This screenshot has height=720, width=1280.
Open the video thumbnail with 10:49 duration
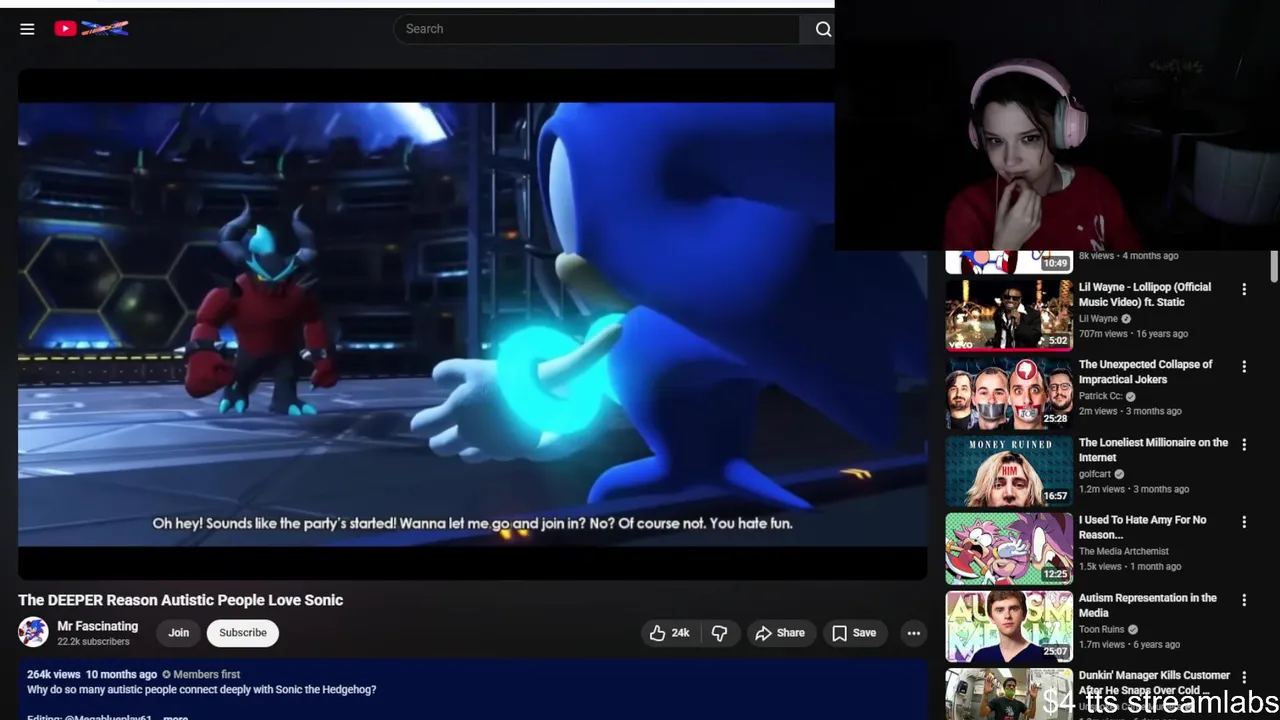pyautogui.click(x=1009, y=262)
